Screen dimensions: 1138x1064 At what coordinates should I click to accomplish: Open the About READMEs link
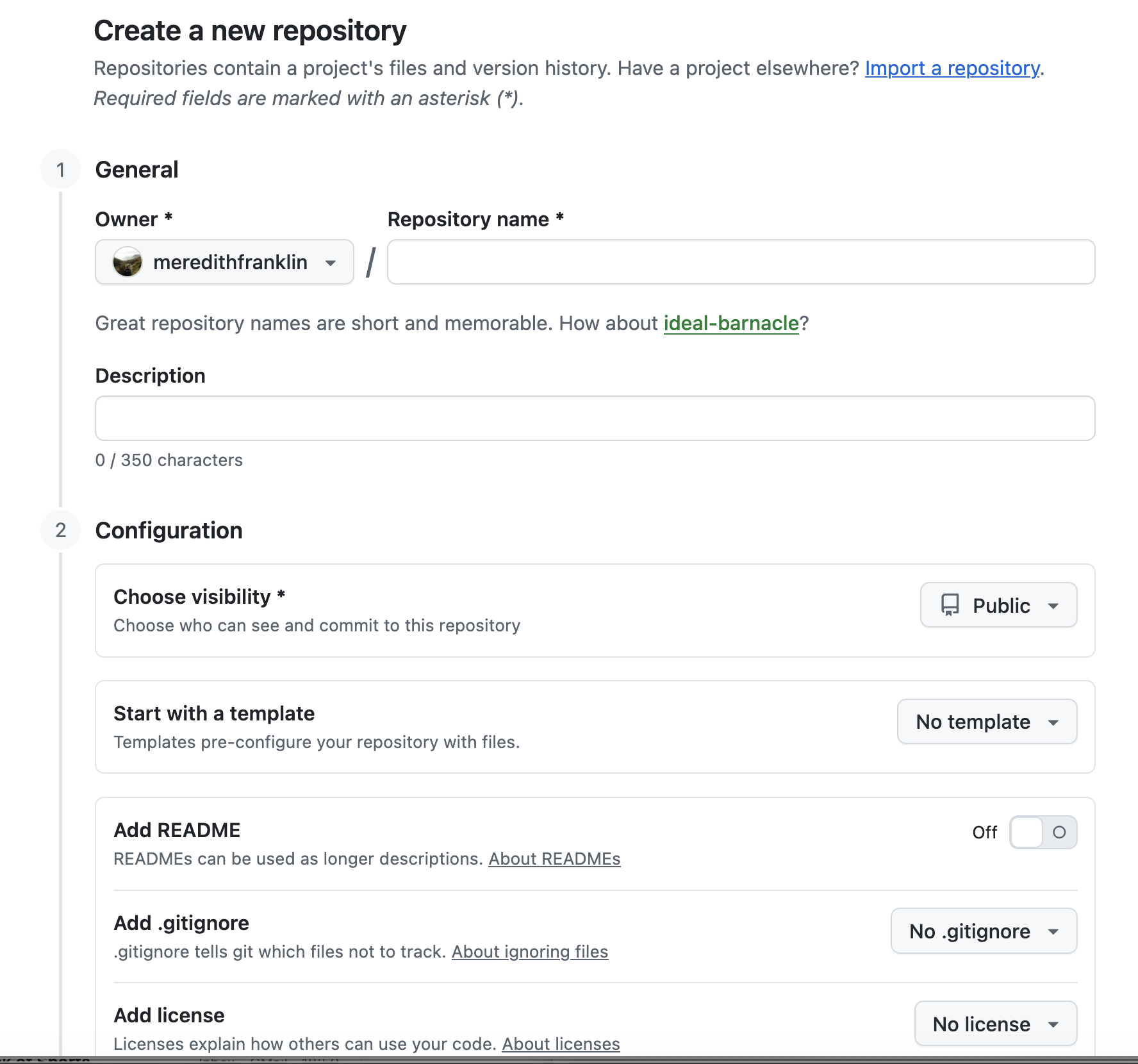pos(554,859)
